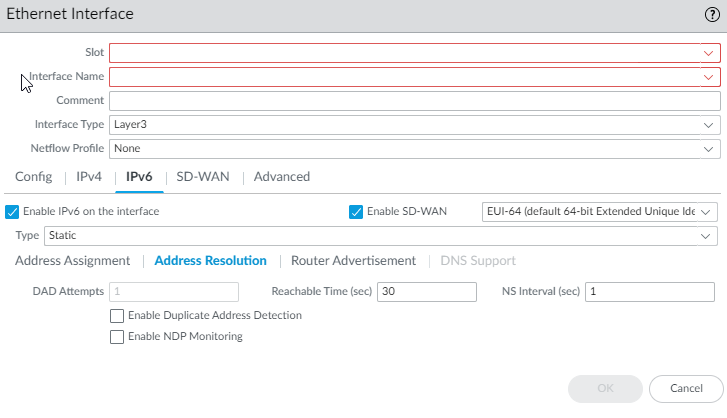Click the help question mark icon
Image resolution: width=727 pixels, height=418 pixels.
point(711,15)
